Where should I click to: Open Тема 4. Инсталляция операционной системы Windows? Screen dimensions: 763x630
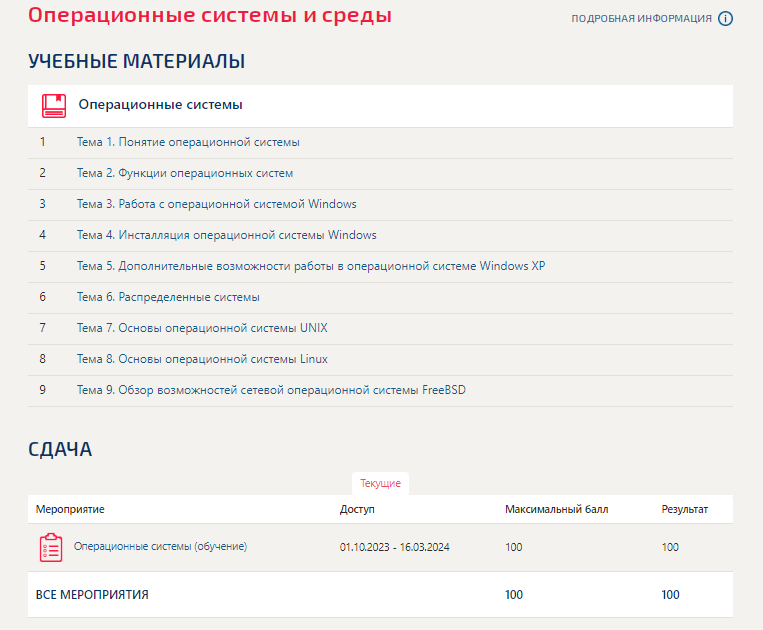(227, 235)
